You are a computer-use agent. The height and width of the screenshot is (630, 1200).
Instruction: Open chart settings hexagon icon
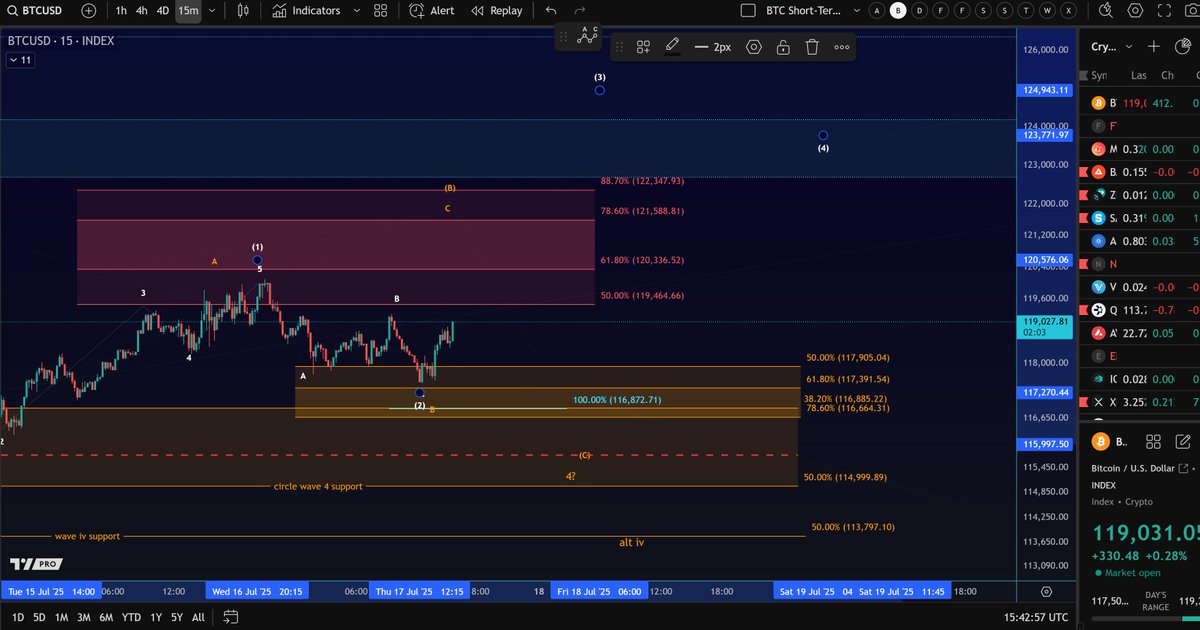pos(1134,10)
